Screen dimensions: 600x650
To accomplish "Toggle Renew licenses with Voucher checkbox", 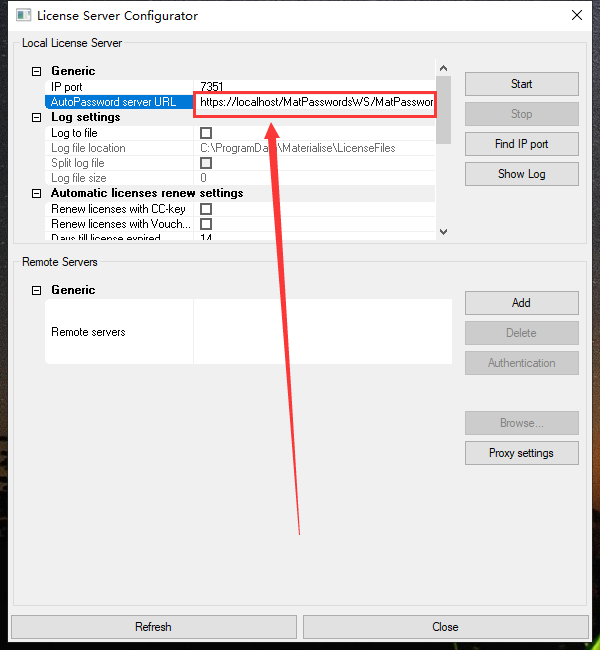I will (x=206, y=224).
